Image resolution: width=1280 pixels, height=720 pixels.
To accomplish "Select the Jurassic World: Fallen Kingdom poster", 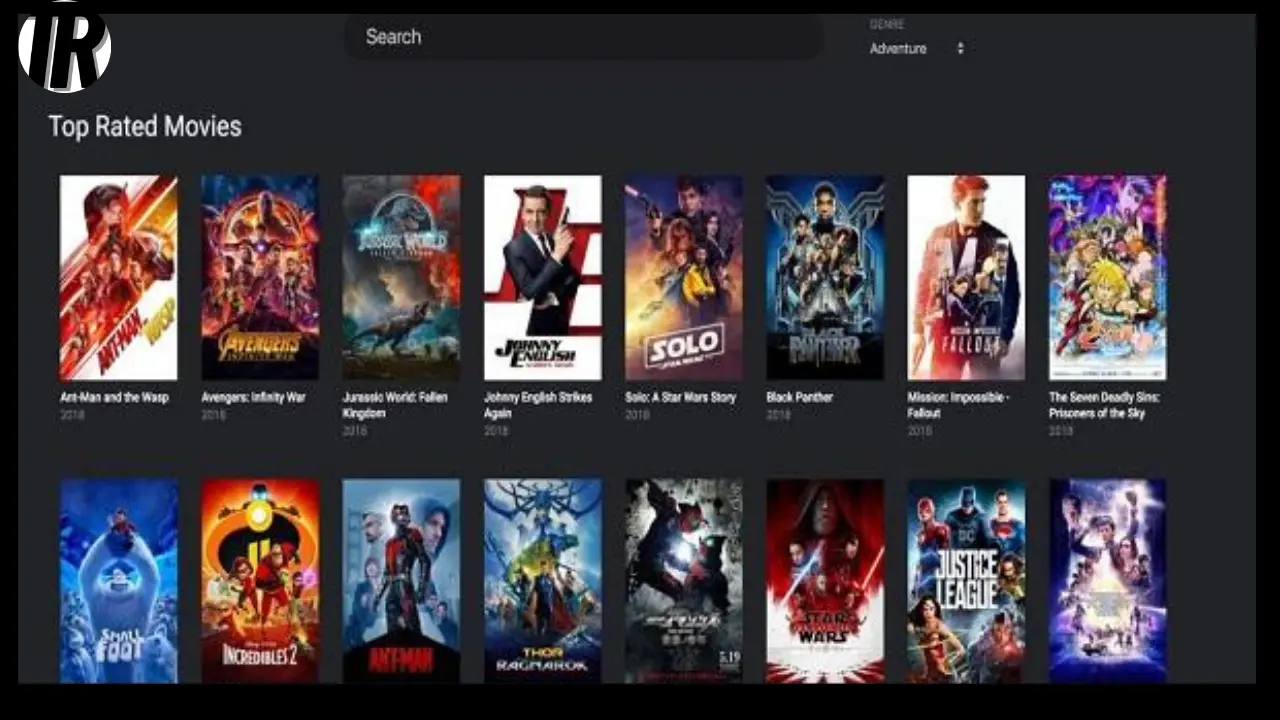I will pyautogui.click(x=401, y=278).
